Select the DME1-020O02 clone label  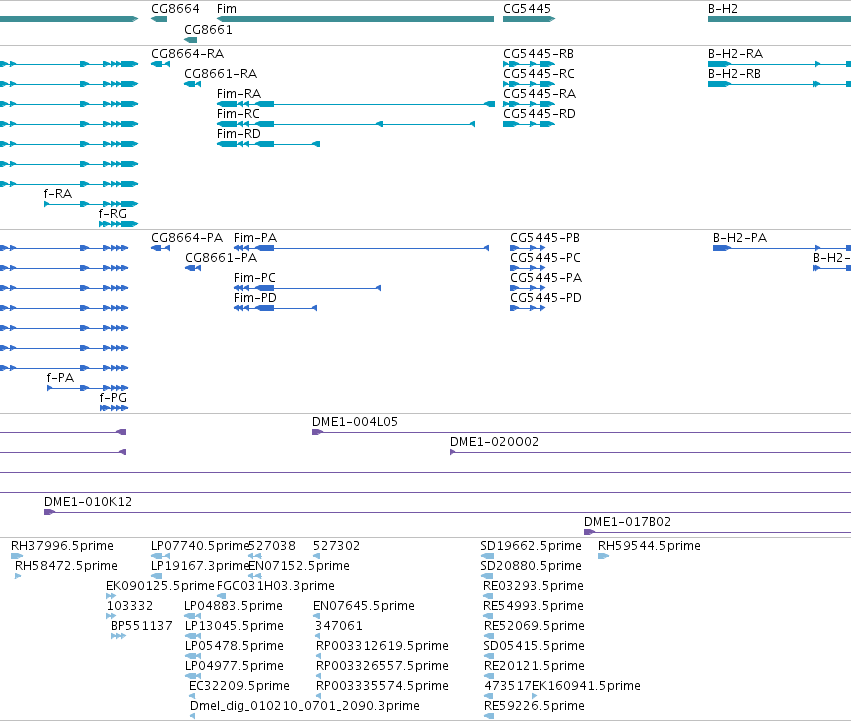[494, 442]
